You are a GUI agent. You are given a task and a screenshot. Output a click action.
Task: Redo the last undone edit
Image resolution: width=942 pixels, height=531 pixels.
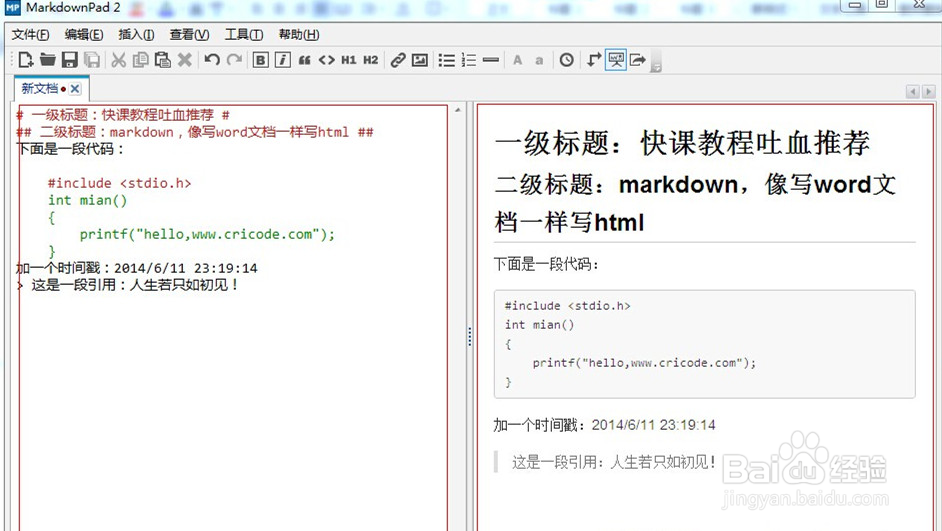click(x=234, y=59)
